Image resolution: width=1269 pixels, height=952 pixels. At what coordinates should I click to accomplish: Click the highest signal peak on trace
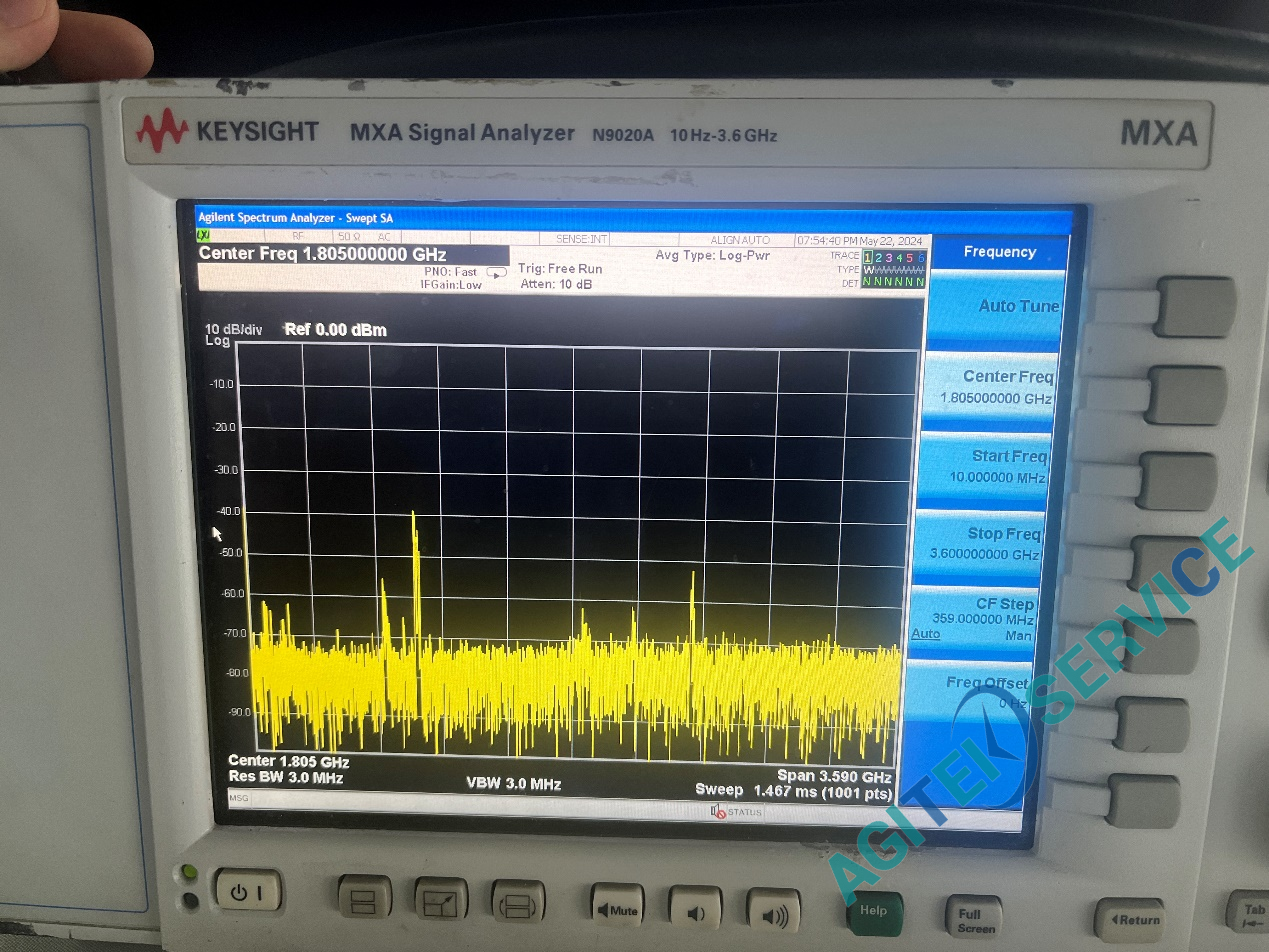tap(414, 514)
